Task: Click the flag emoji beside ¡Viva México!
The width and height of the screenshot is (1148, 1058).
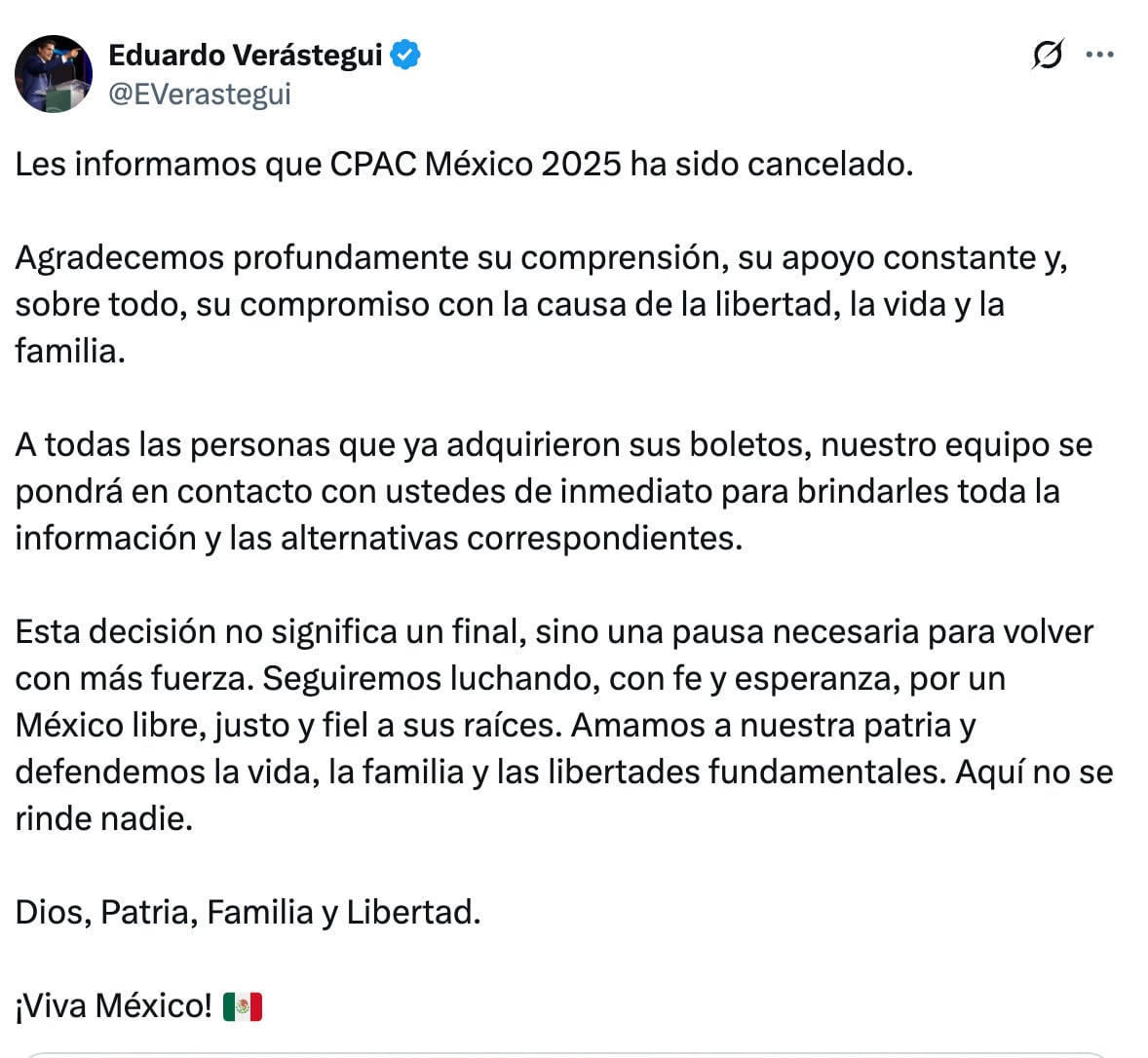Action: click(242, 1005)
